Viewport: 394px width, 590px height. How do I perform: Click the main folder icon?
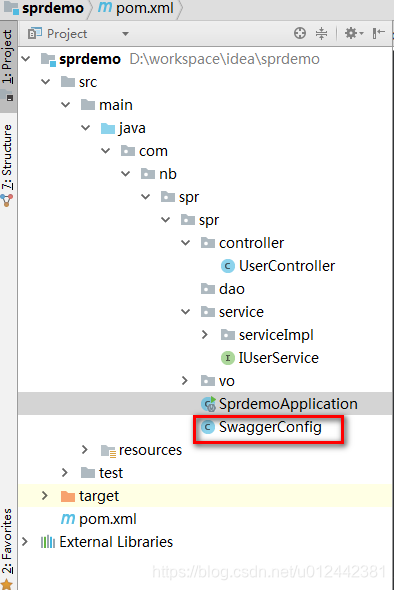(88, 105)
